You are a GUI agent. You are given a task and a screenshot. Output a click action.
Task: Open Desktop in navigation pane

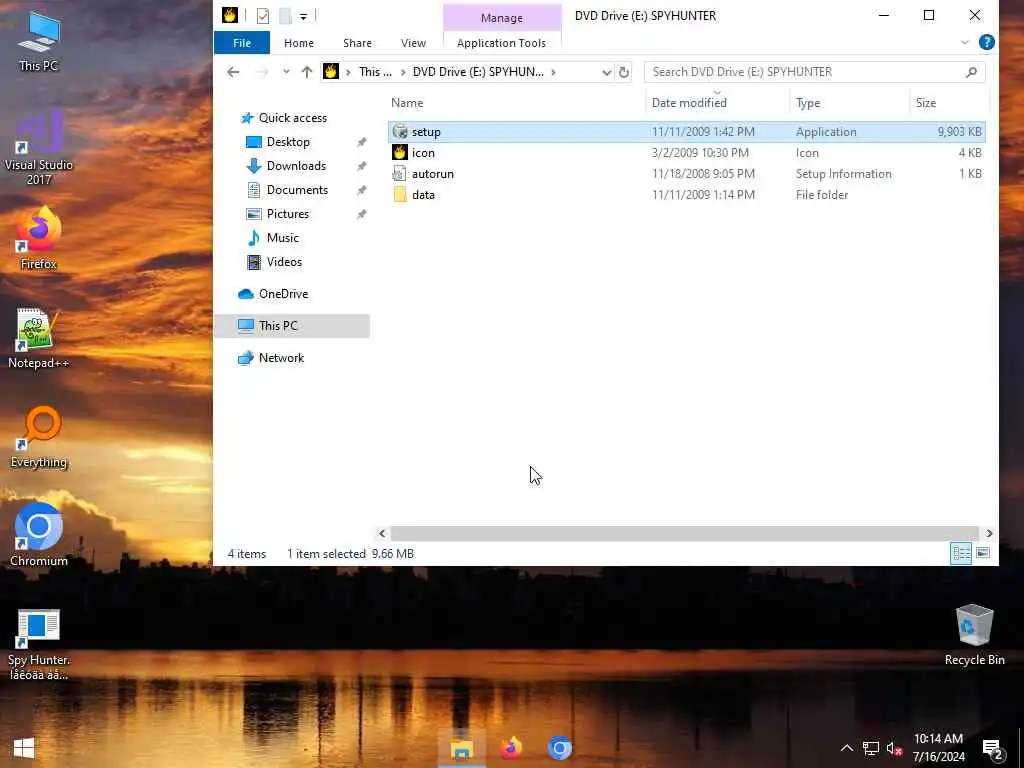point(288,142)
